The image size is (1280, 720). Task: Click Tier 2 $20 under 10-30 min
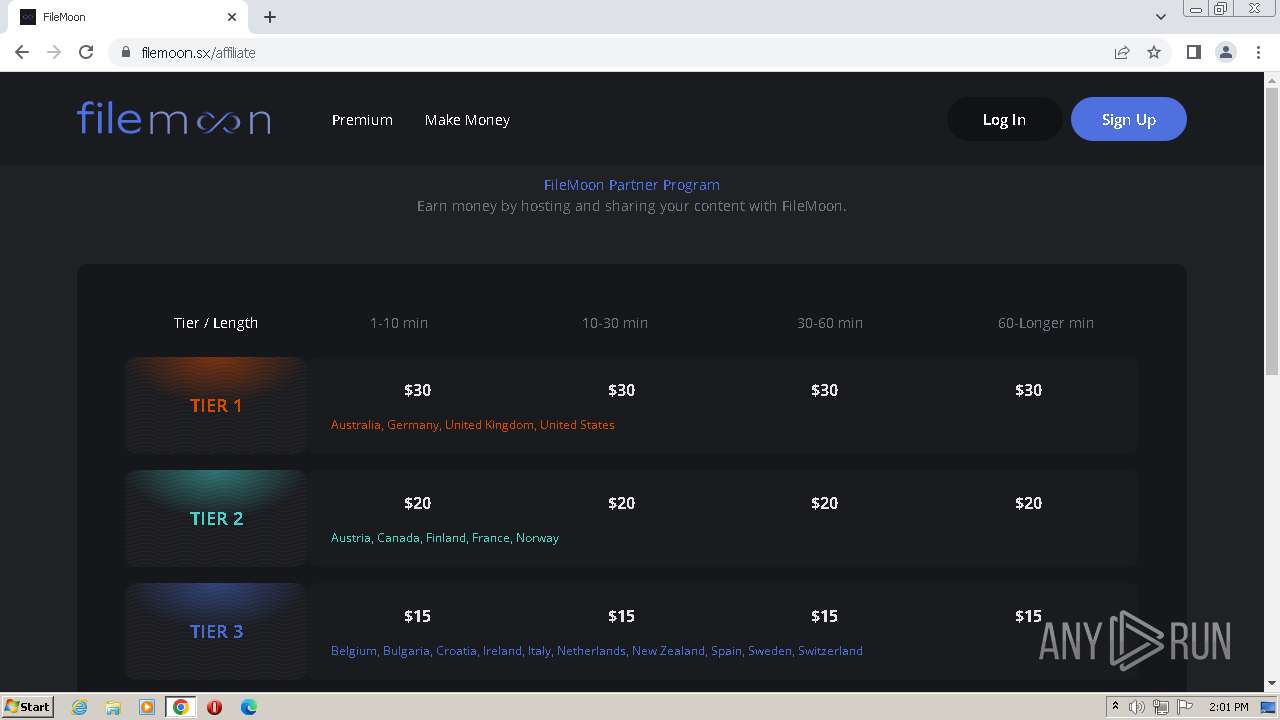[621, 503]
